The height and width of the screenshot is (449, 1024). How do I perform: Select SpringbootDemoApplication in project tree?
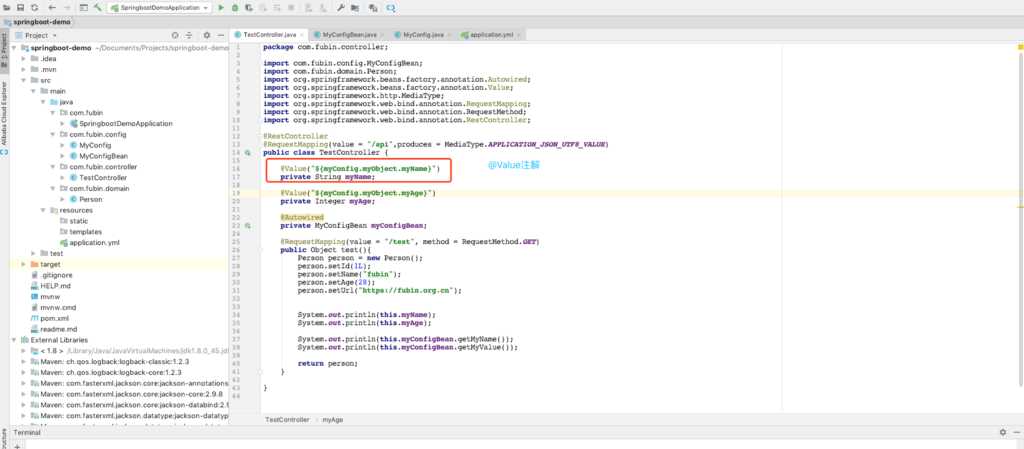(125, 123)
